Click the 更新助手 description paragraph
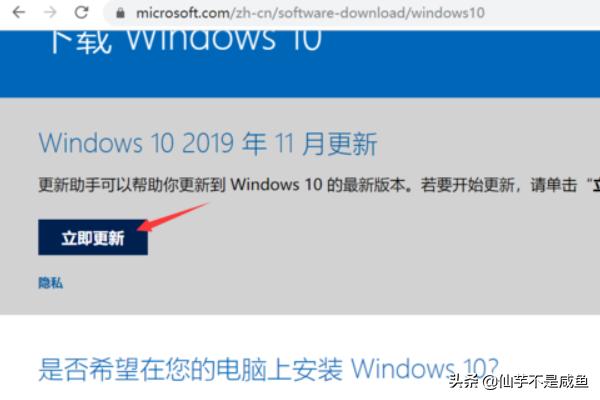600x400 pixels. click(x=319, y=185)
